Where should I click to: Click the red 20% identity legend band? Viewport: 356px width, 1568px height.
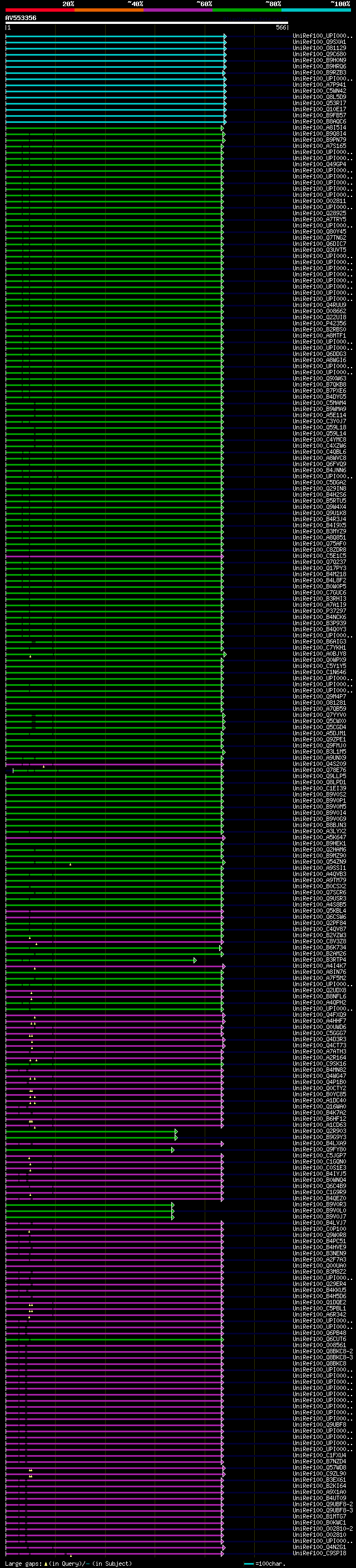click(40, 10)
